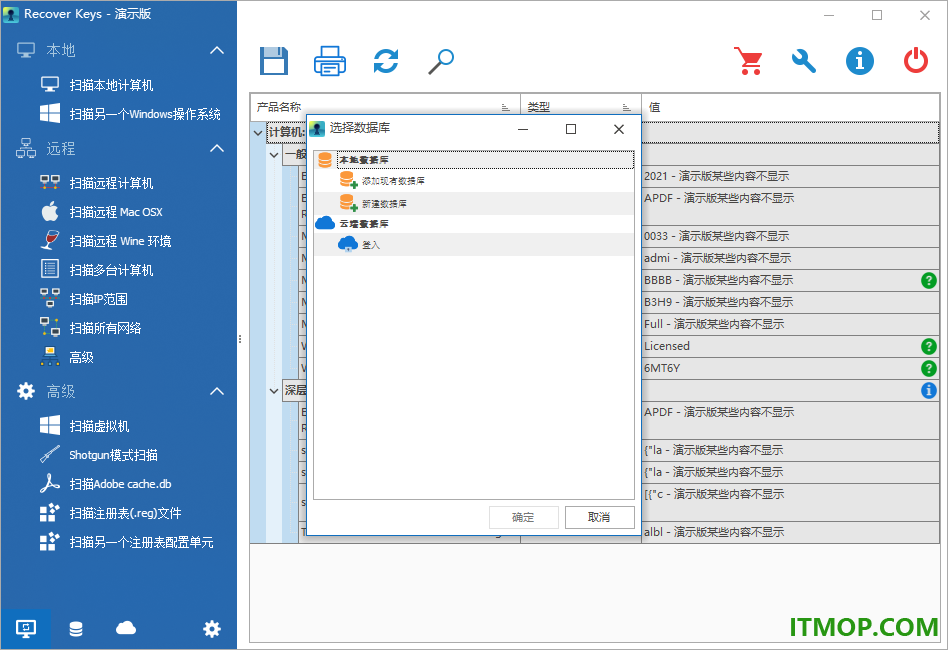Switch to the bottom cloud tab icon
Viewport: 948px width, 650px height.
(126, 628)
